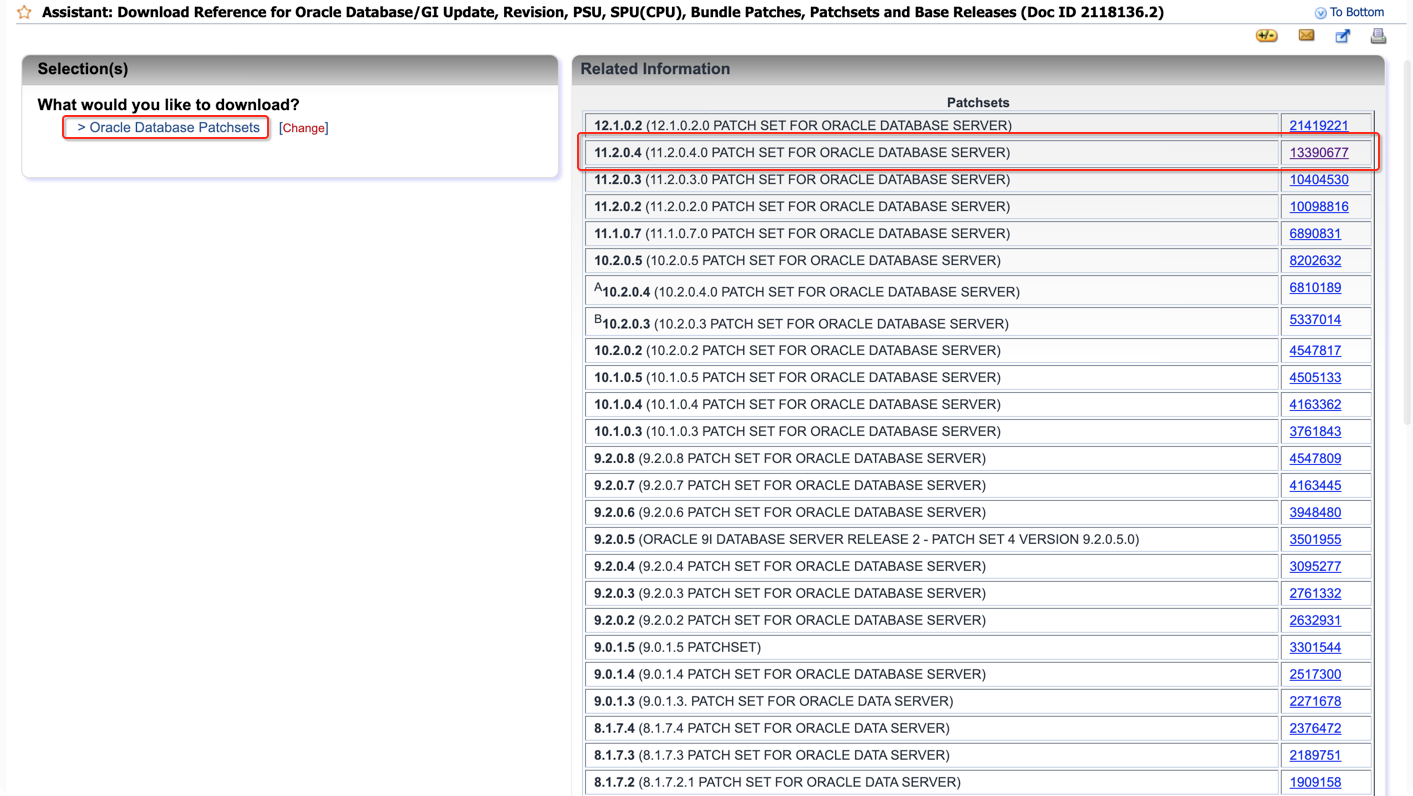The image size is (1413, 796).
Task: Click the 9.2.0.8 patch set description text
Action: point(790,458)
